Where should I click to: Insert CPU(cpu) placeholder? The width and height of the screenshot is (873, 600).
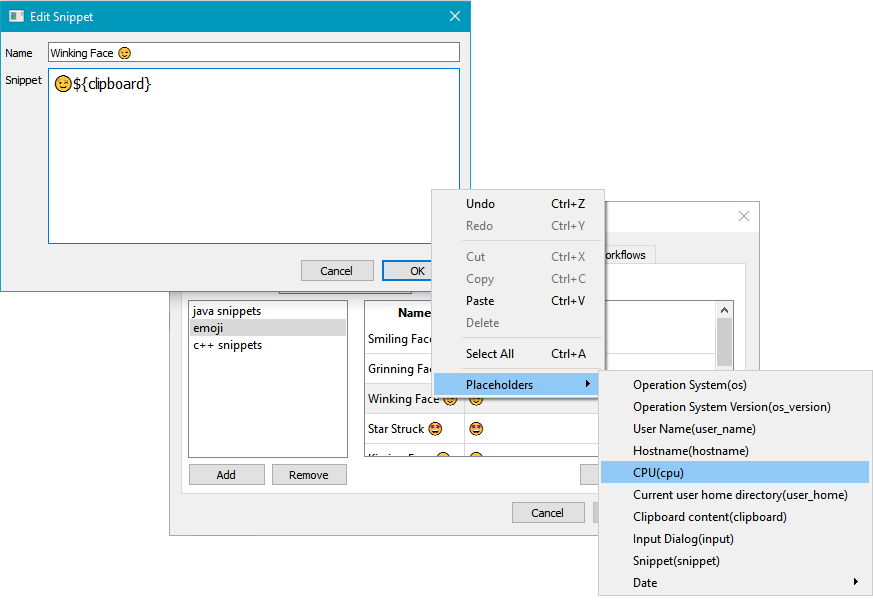[x=735, y=473]
